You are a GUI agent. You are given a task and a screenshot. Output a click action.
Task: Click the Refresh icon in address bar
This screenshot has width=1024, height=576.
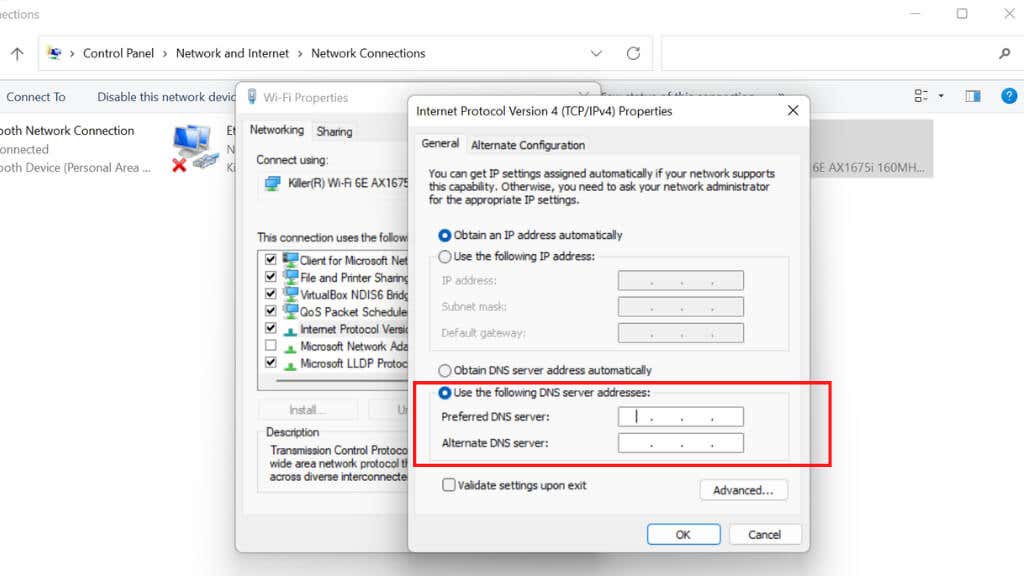click(x=633, y=53)
